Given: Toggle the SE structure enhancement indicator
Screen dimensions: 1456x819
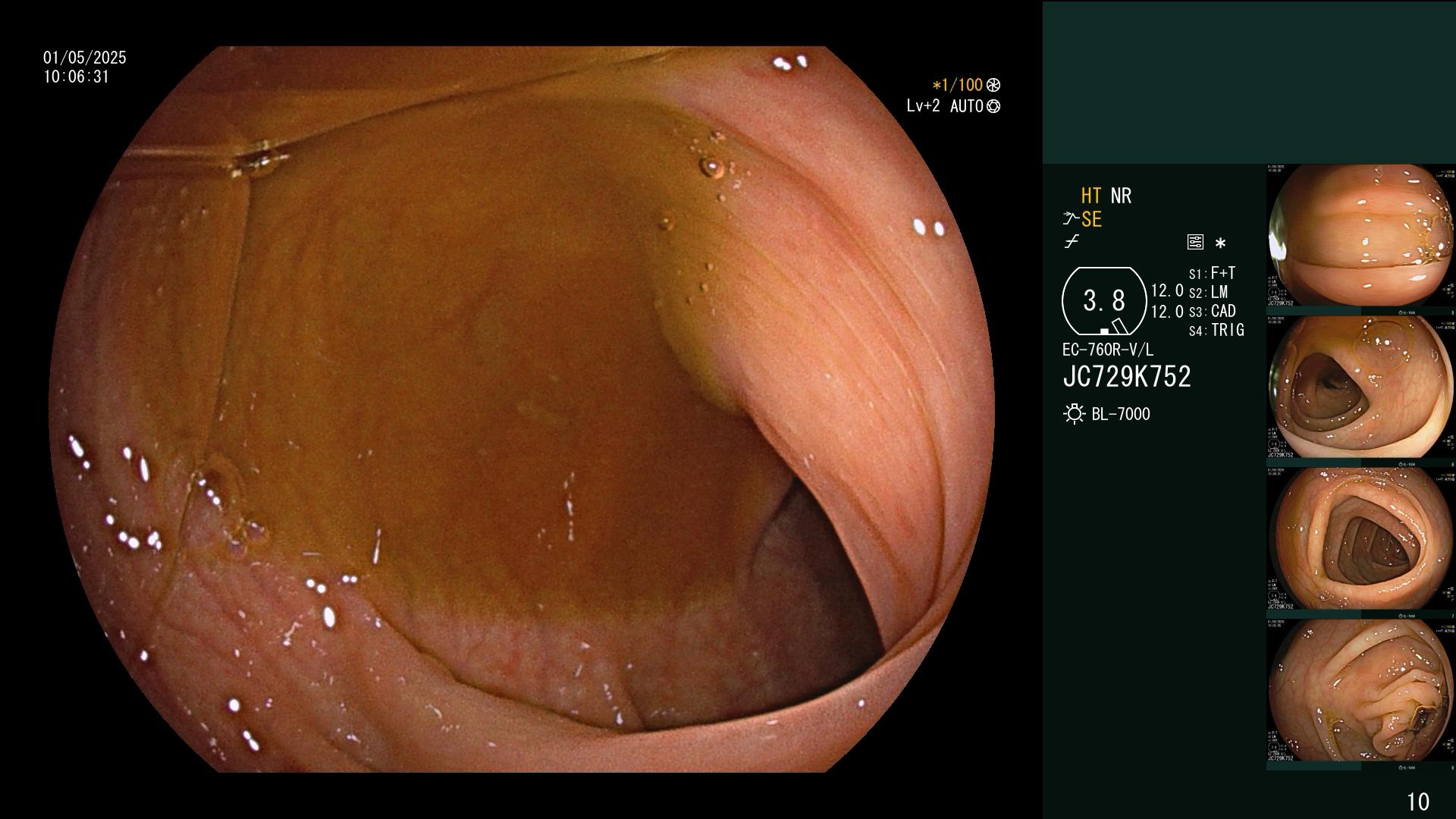Looking at the screenshot, I should coord(1091,219).
